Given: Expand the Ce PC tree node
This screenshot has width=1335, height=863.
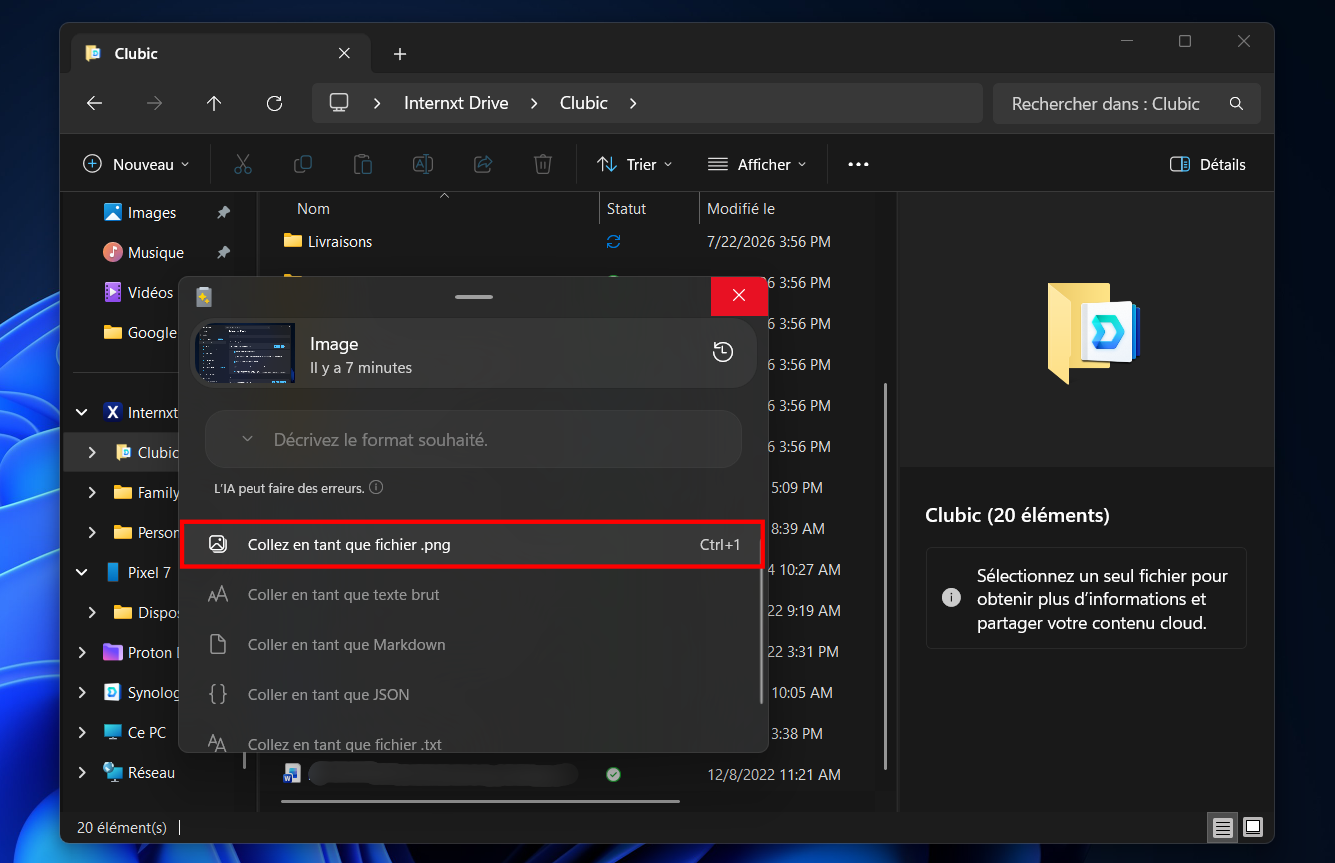Looking at the screenshot, I should click(82, 733).
